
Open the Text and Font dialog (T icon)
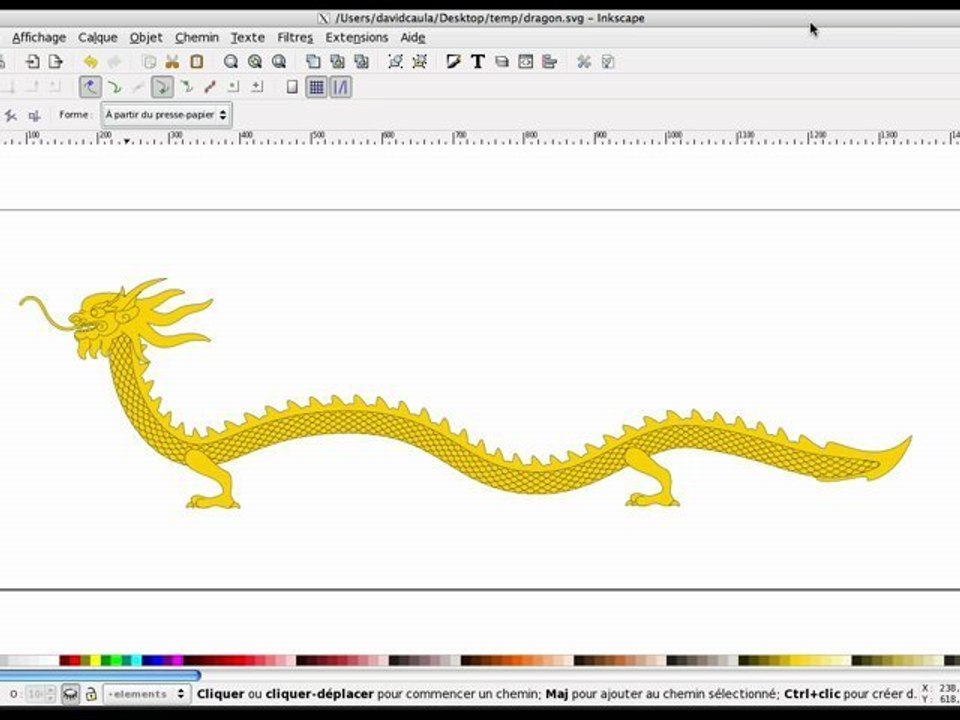click(478, 61)
